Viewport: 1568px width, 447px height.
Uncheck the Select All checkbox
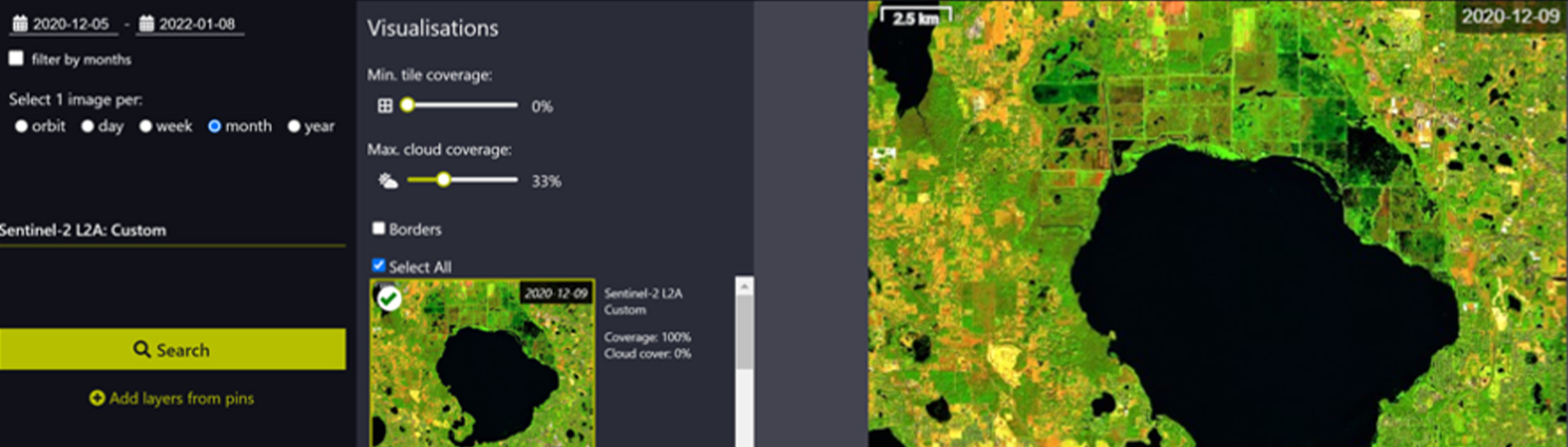pos(378,266)
